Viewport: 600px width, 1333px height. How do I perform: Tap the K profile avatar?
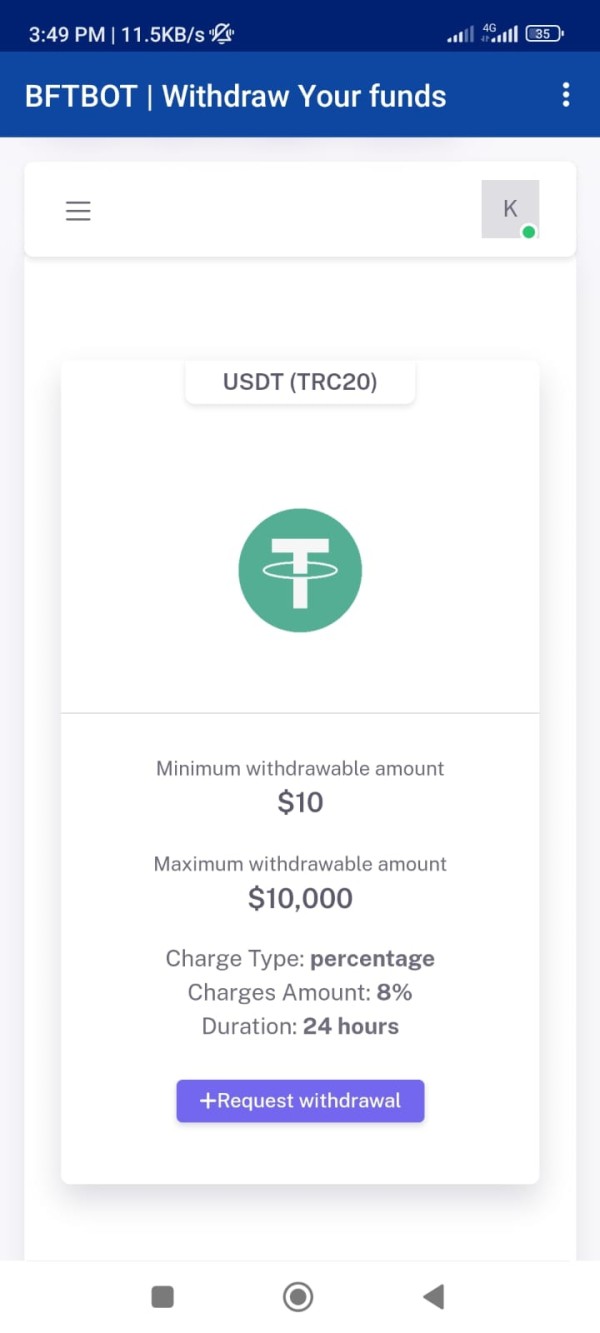pos(510,209)
